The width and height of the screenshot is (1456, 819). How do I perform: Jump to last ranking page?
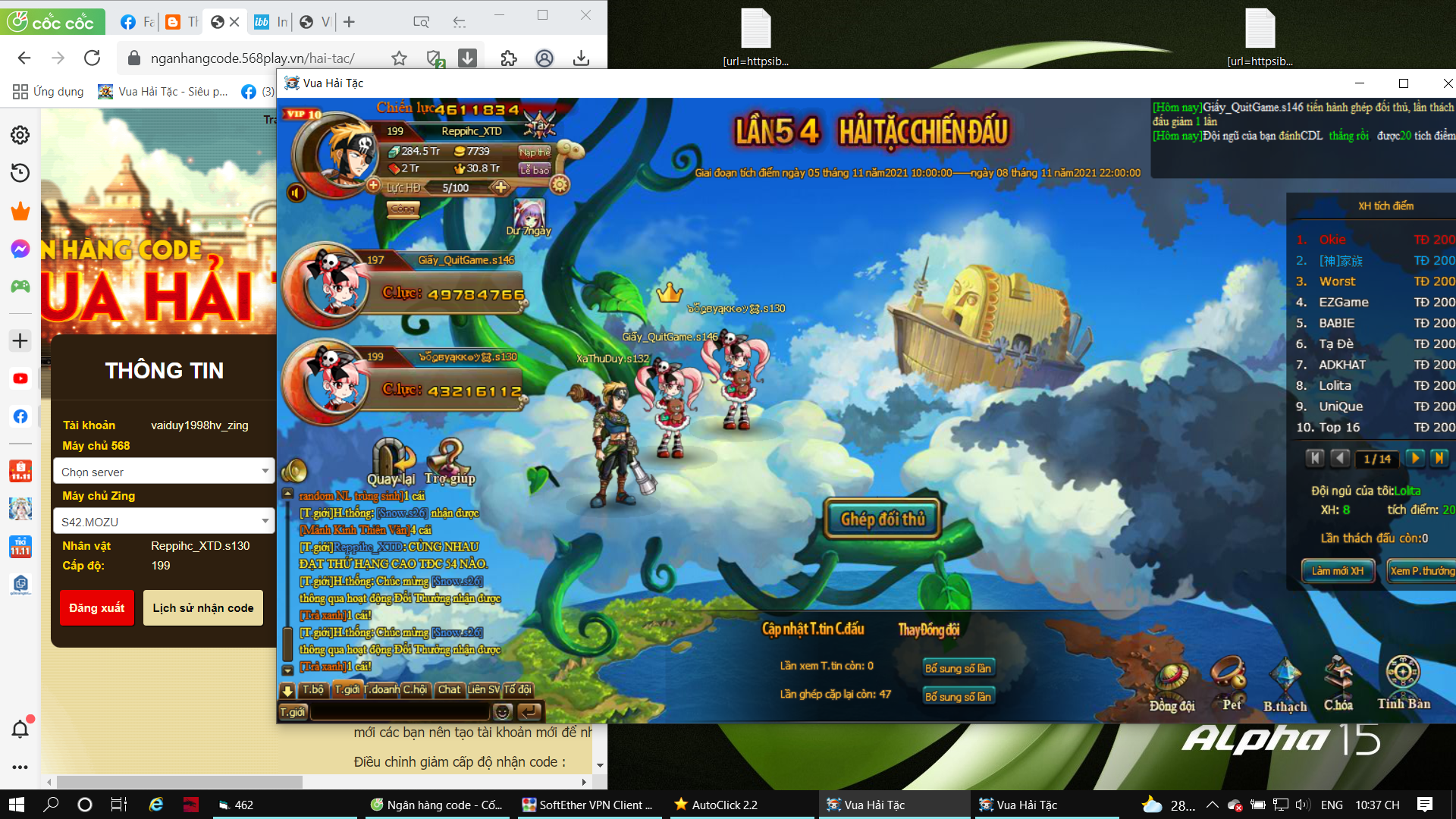pos(1439,458)
